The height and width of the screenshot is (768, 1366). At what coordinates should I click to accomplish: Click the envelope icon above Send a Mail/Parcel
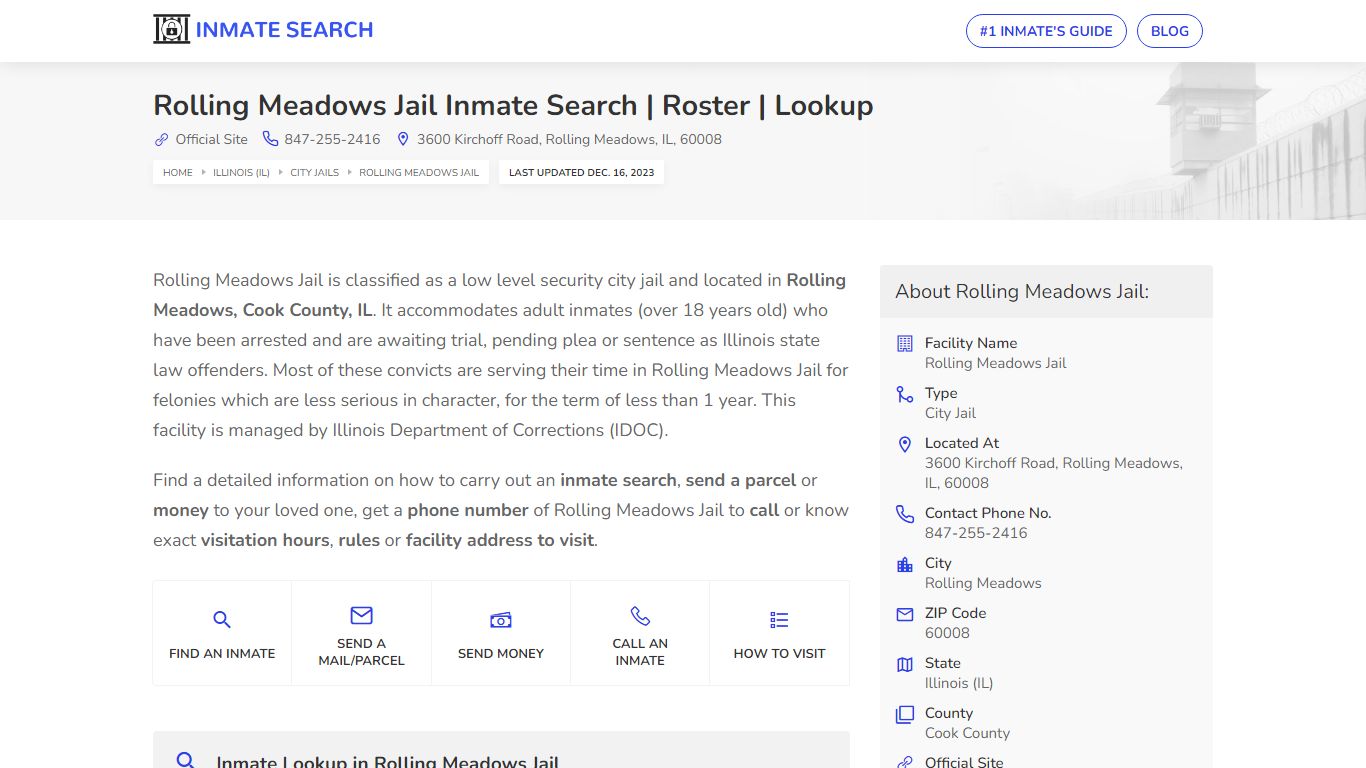[x=361, y=615]
